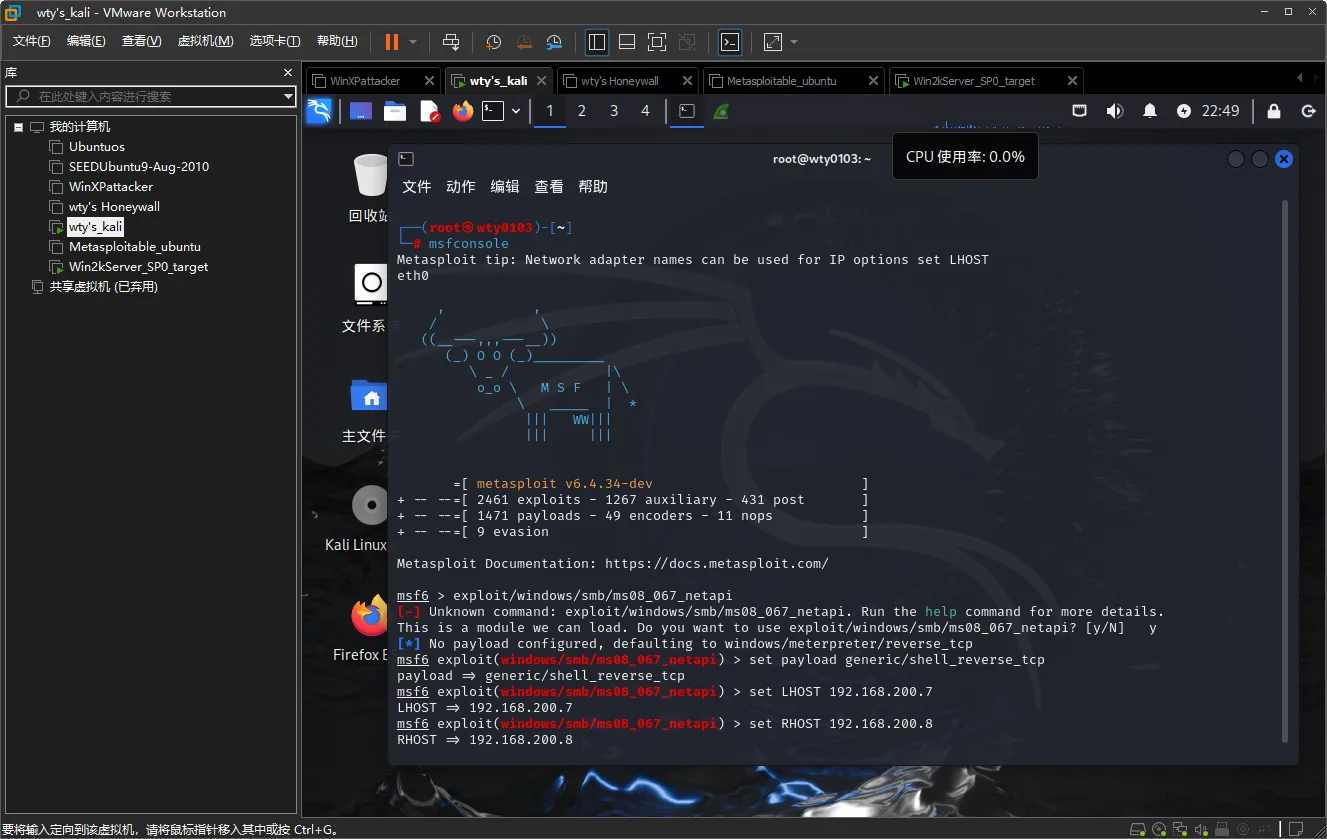Open the terminal emulator panel launcher

(x=493, y=111)
